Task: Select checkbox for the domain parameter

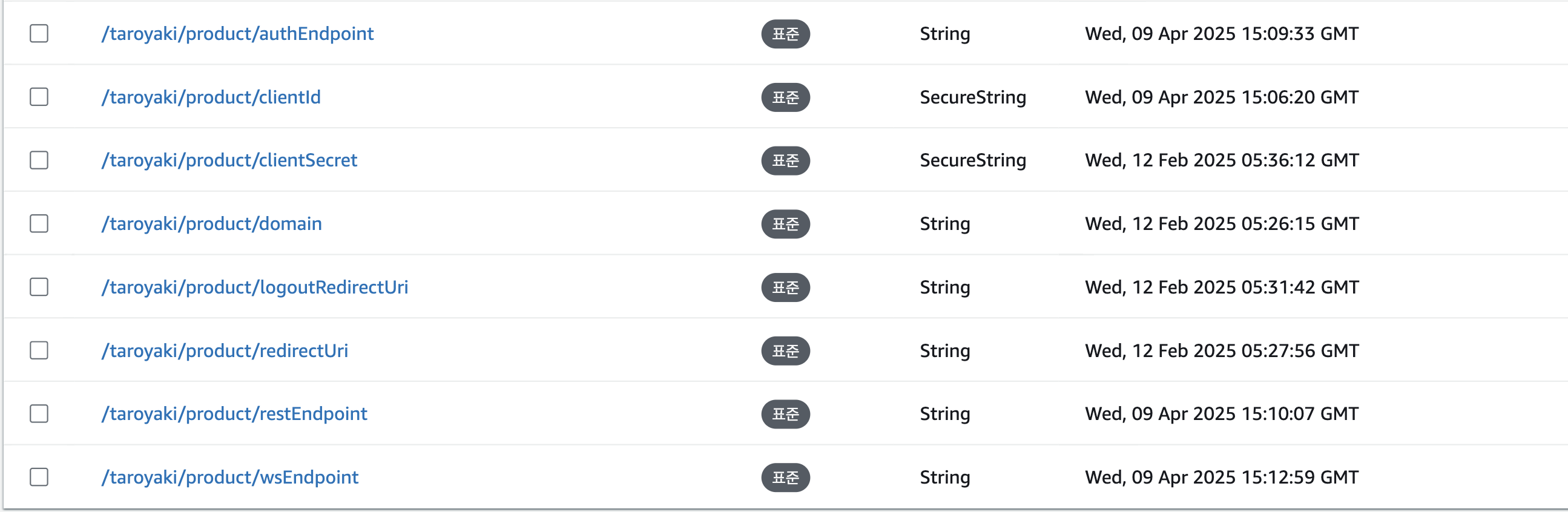Action: point(39,223)
